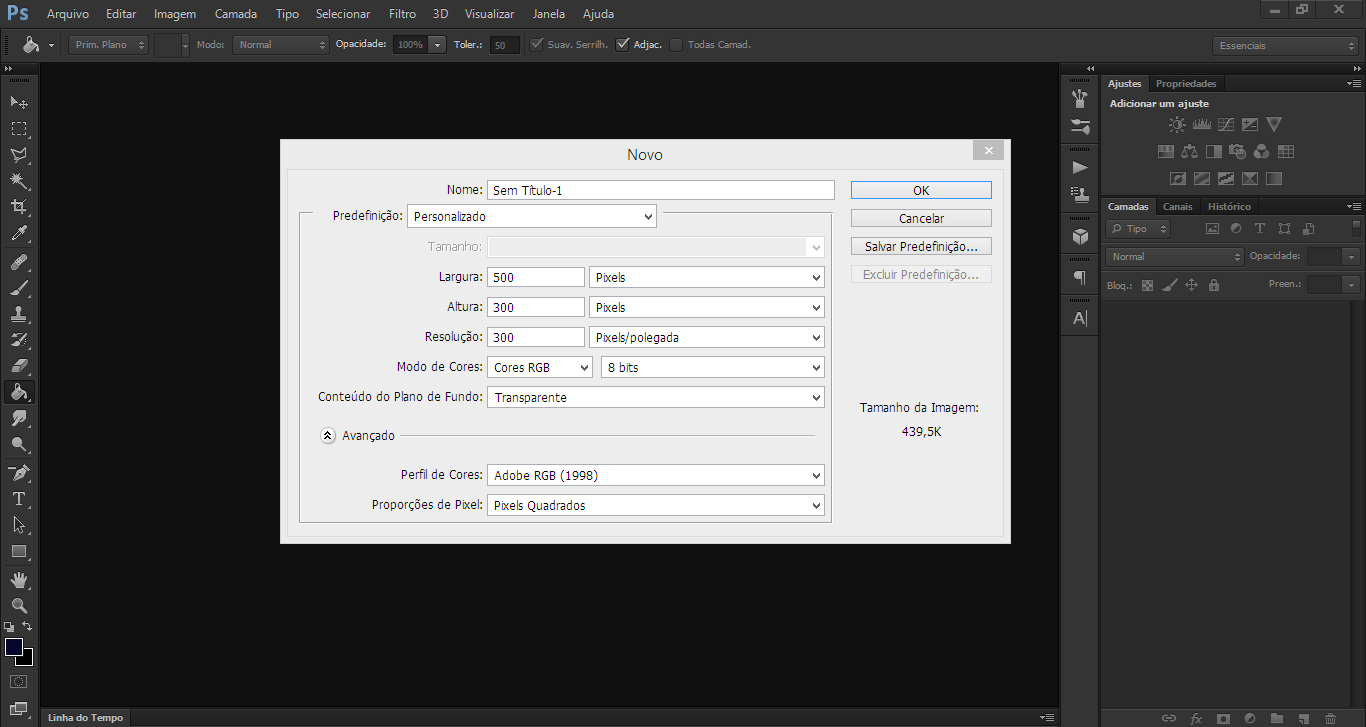This screenshot has width=1366, height=727.
Task: Select the Path Selection arrow tool
Action: [x=19, y=524]
